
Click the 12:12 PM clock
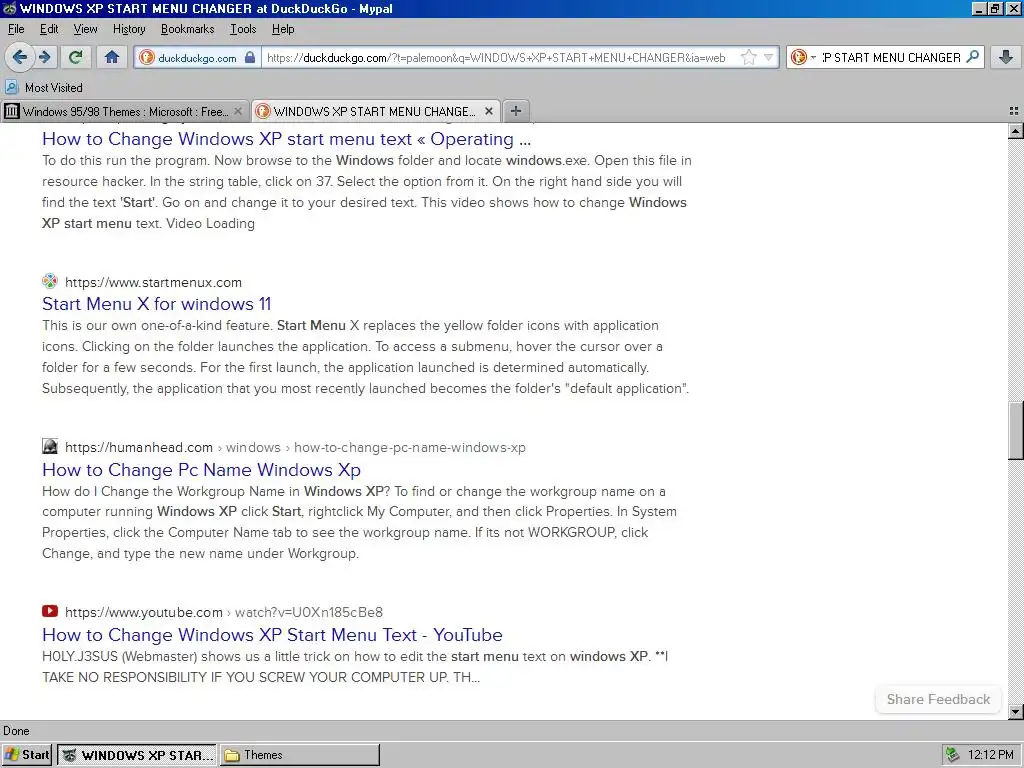991,755
